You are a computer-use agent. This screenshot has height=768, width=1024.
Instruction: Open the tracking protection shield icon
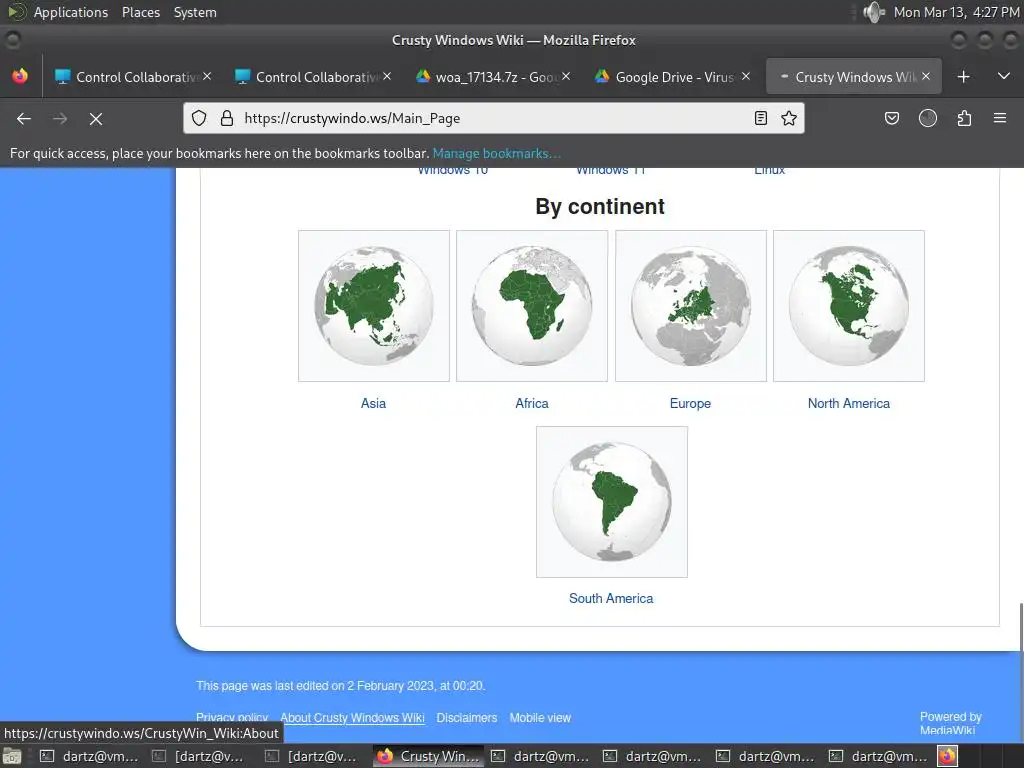tap(199, 118)
